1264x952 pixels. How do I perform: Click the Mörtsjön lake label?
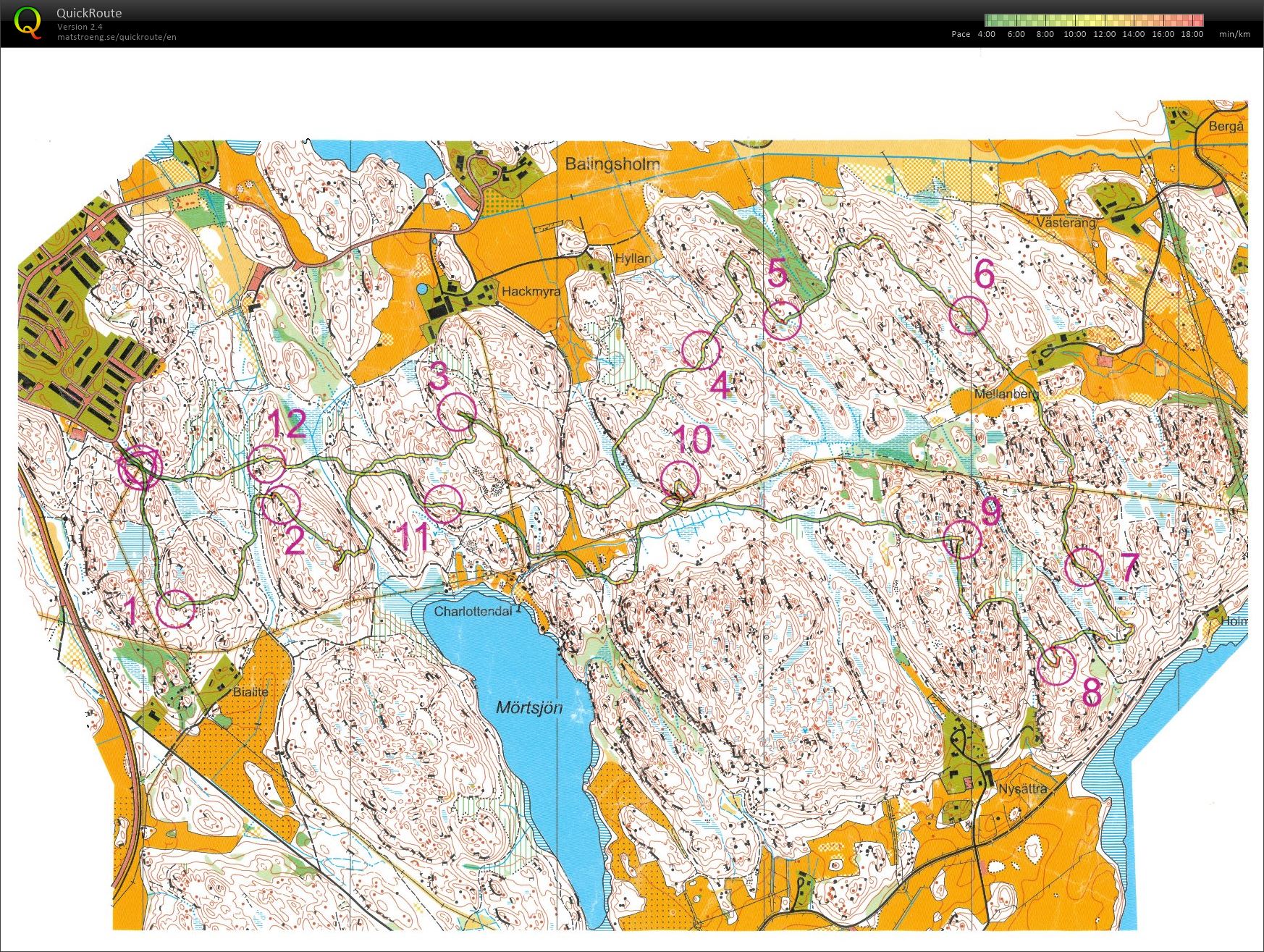tap(529, 707)
